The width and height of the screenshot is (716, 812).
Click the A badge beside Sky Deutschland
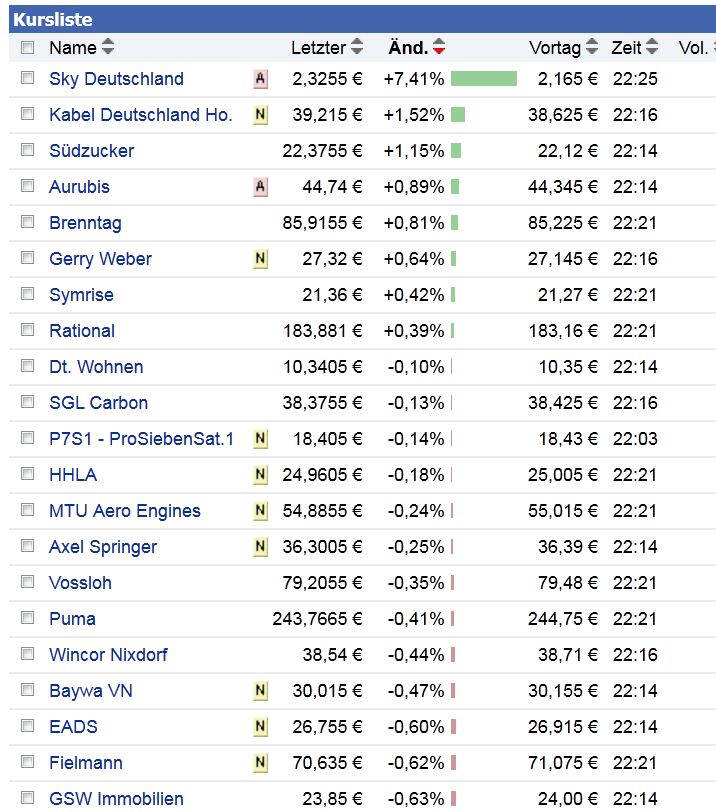coord(261,79)
